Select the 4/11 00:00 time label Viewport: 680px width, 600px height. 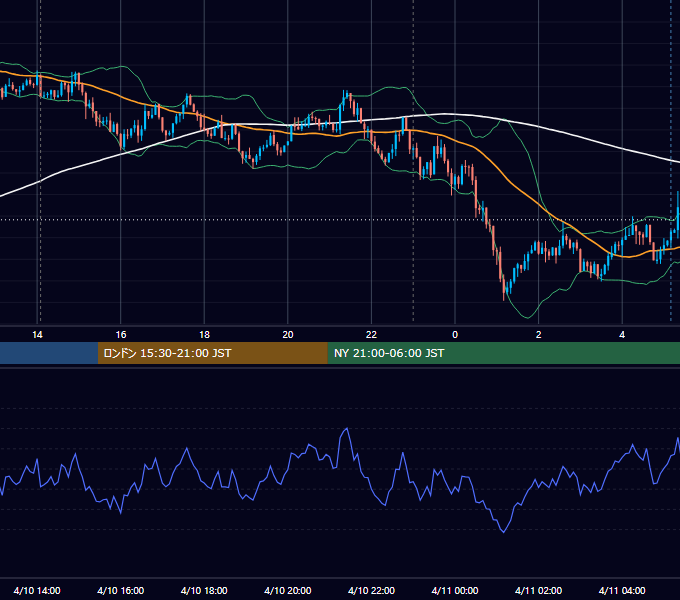tap(455, 590)
